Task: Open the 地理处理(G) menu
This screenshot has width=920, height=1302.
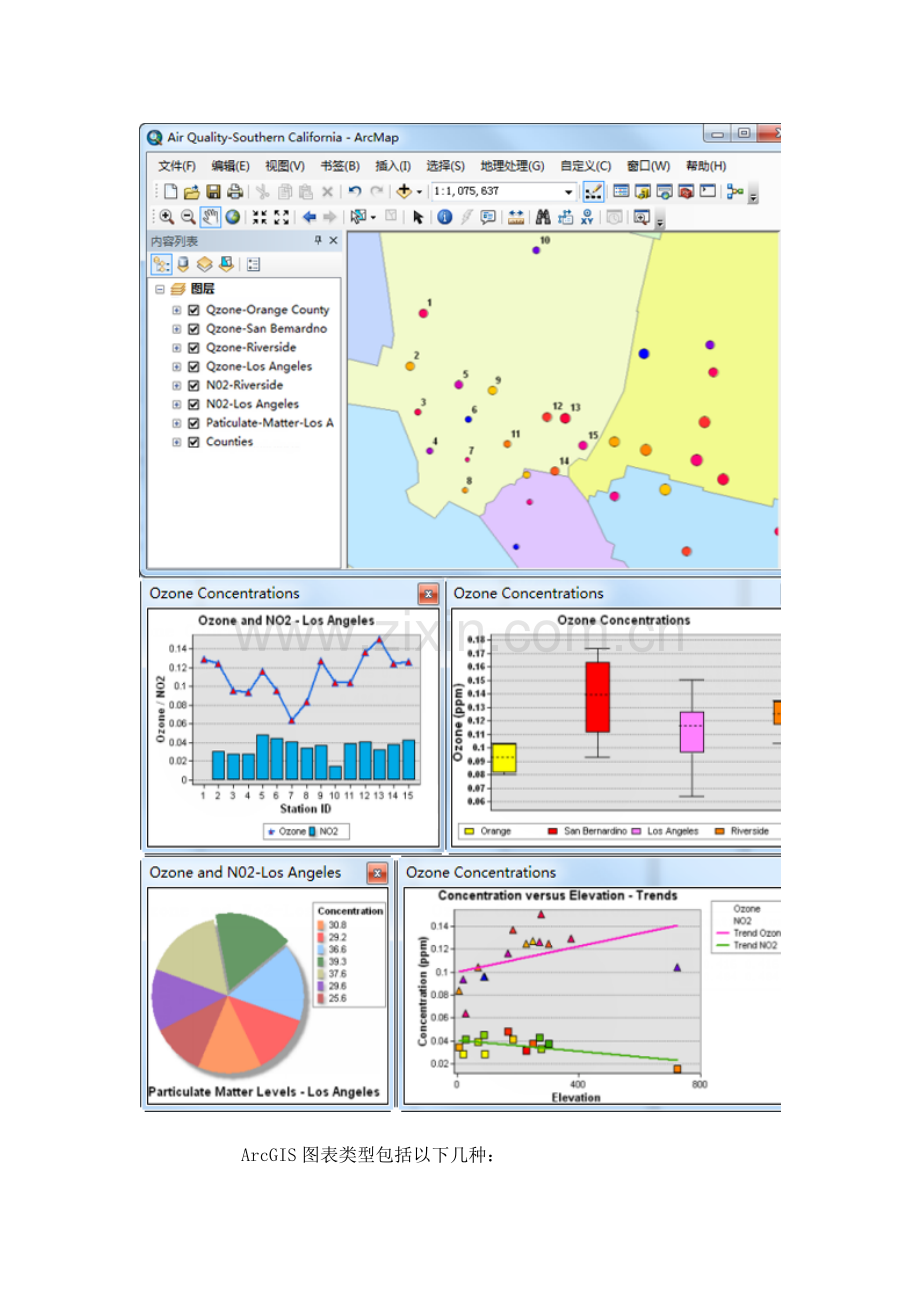Action: click(512, 166)
